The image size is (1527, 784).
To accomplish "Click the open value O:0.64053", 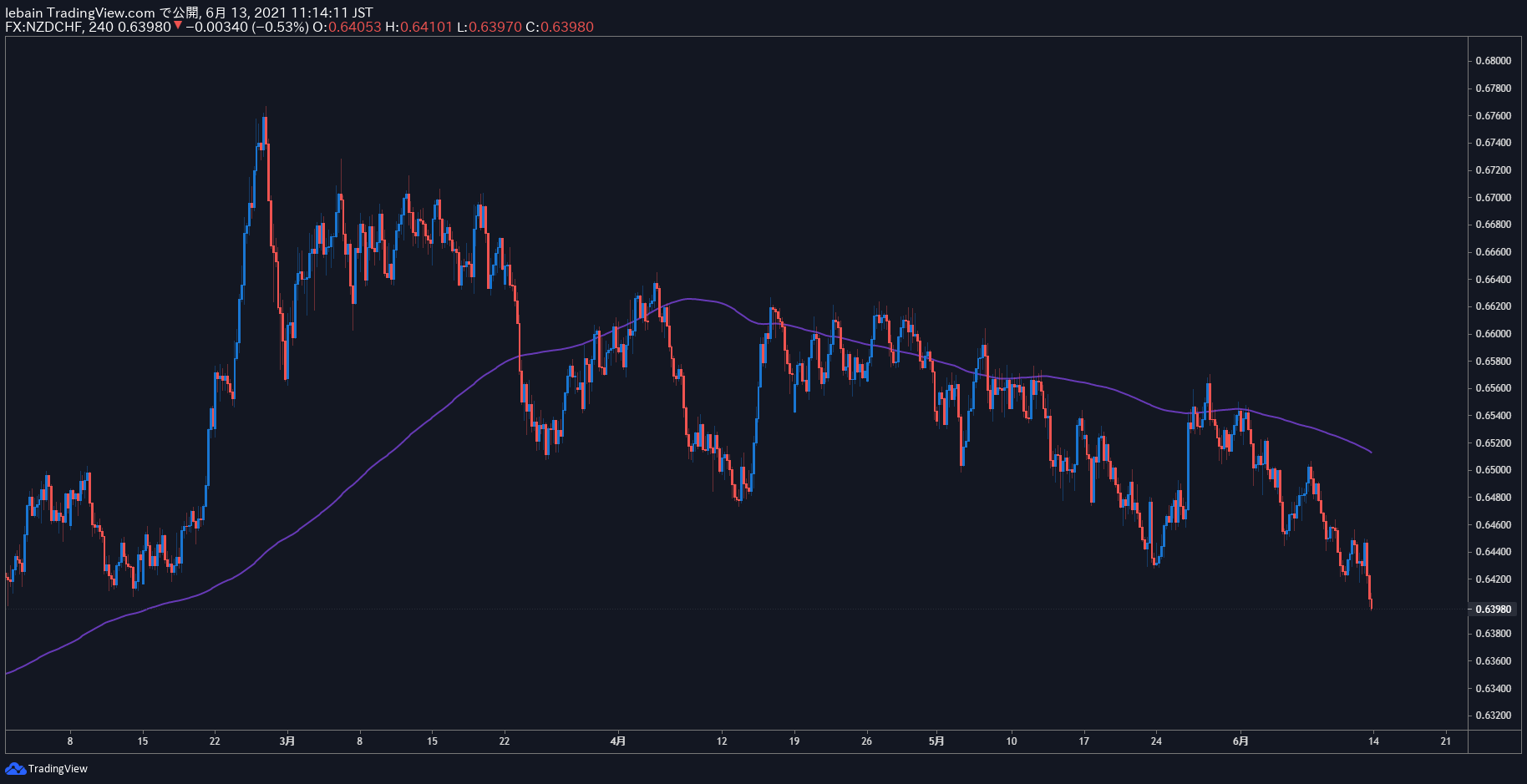I will pos(347,27).
